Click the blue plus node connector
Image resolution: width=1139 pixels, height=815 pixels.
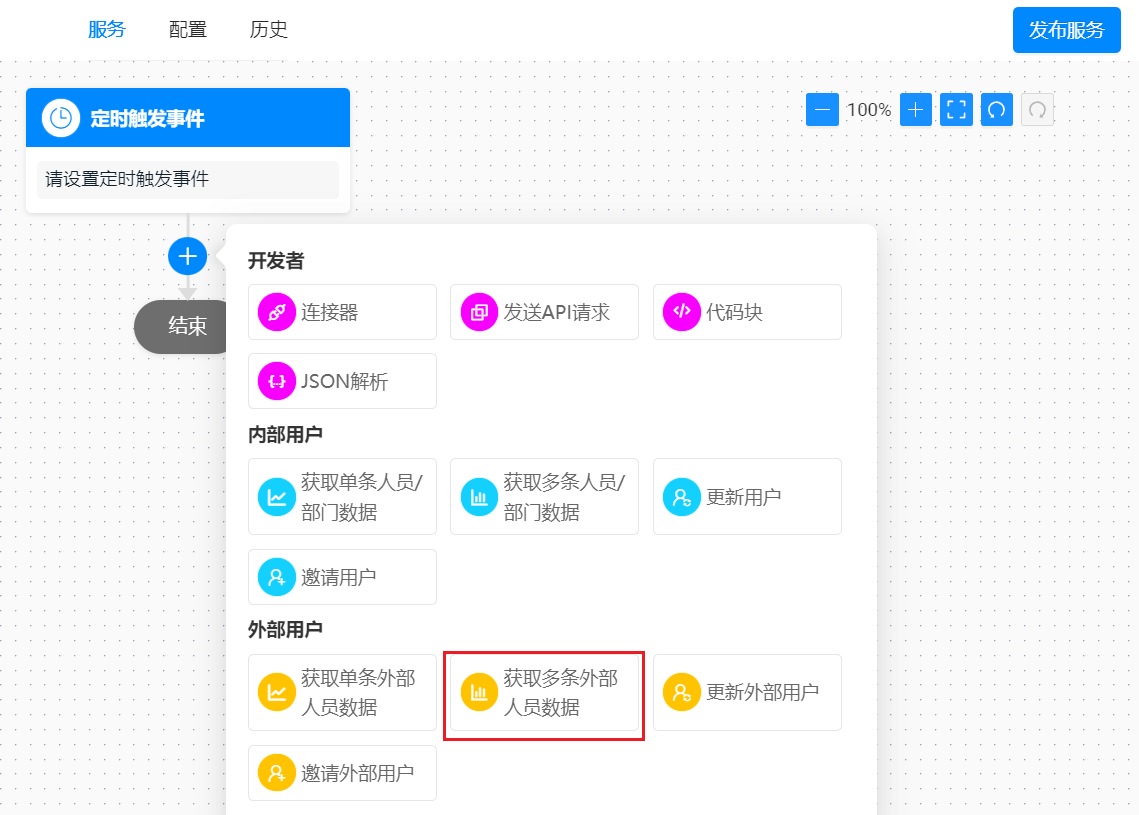[x=187, y=256]
